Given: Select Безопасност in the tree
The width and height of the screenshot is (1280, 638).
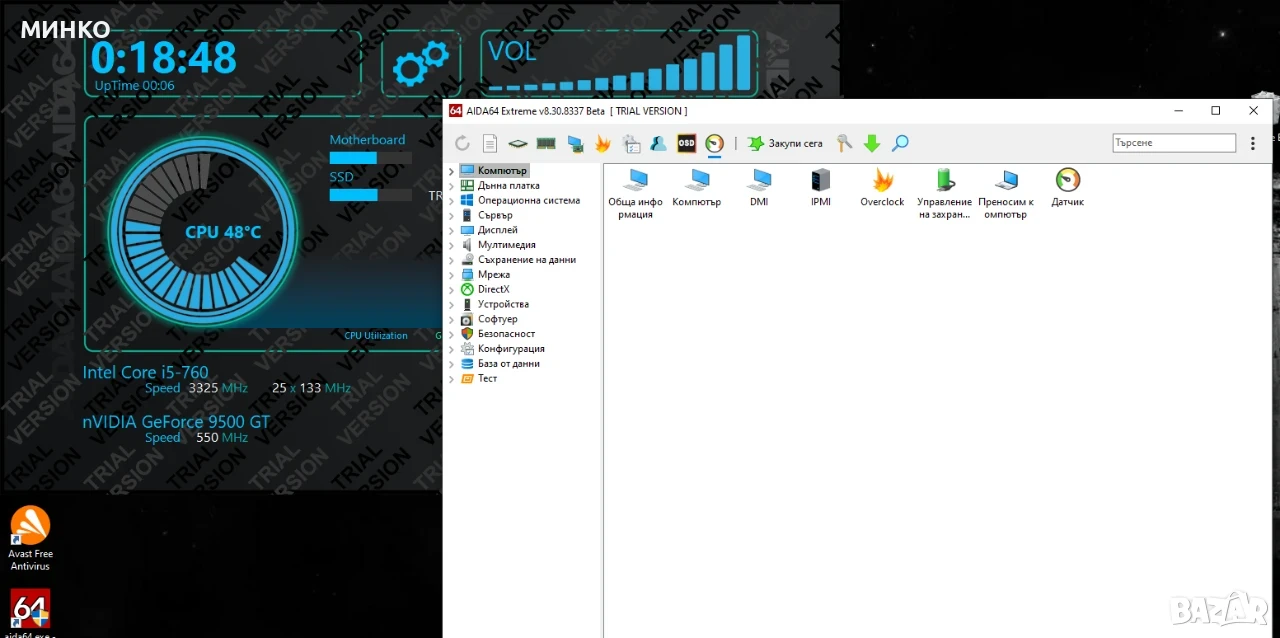Looking at the screenshot, I should point(506,334).
